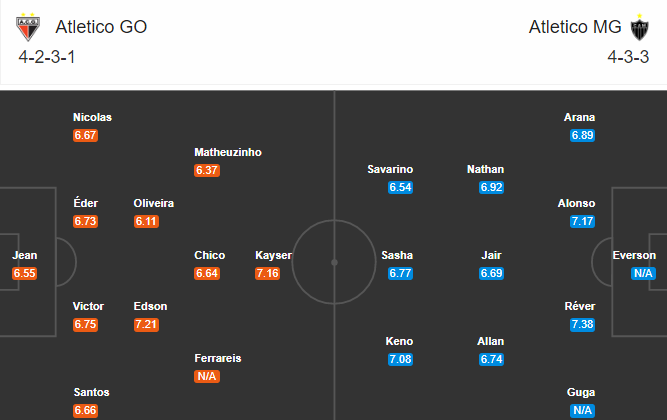The image size is (667, 420).
Task: Click player name Nicolas
Action: click(x=92, y=117)
